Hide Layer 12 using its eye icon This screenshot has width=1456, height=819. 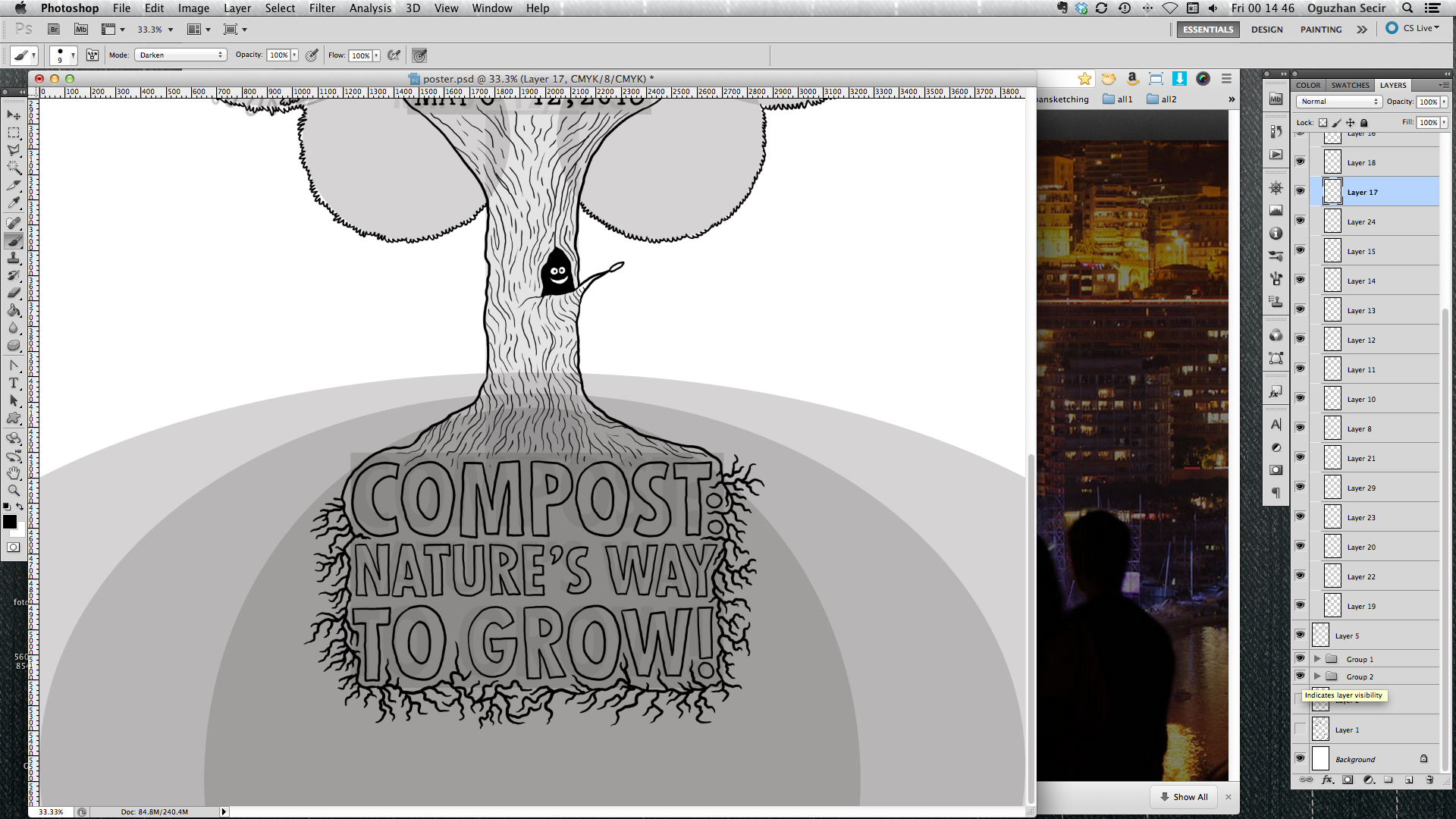pos(1300,339)
